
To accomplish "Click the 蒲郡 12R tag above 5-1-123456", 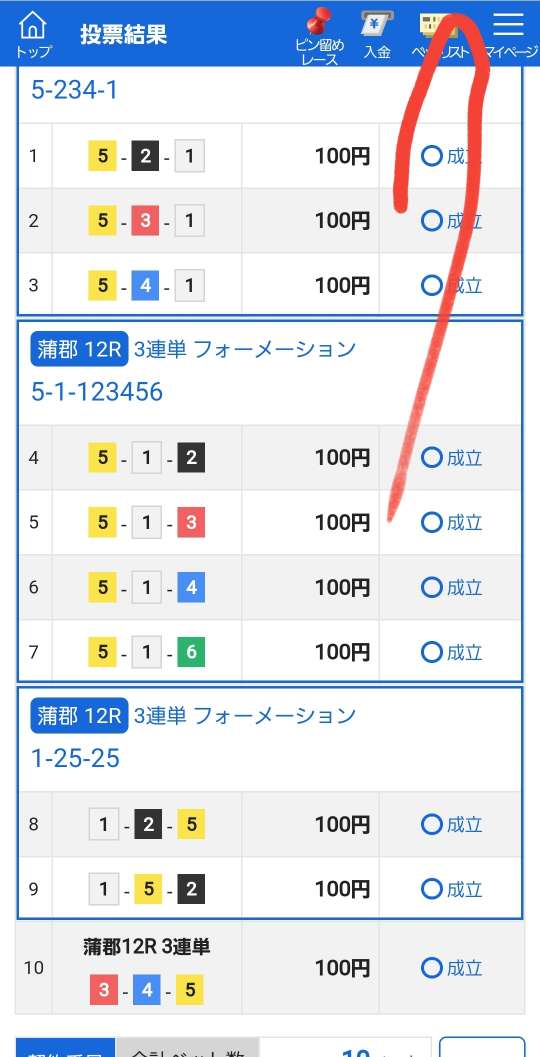I will pyautogui.click(x=79, y=349).
